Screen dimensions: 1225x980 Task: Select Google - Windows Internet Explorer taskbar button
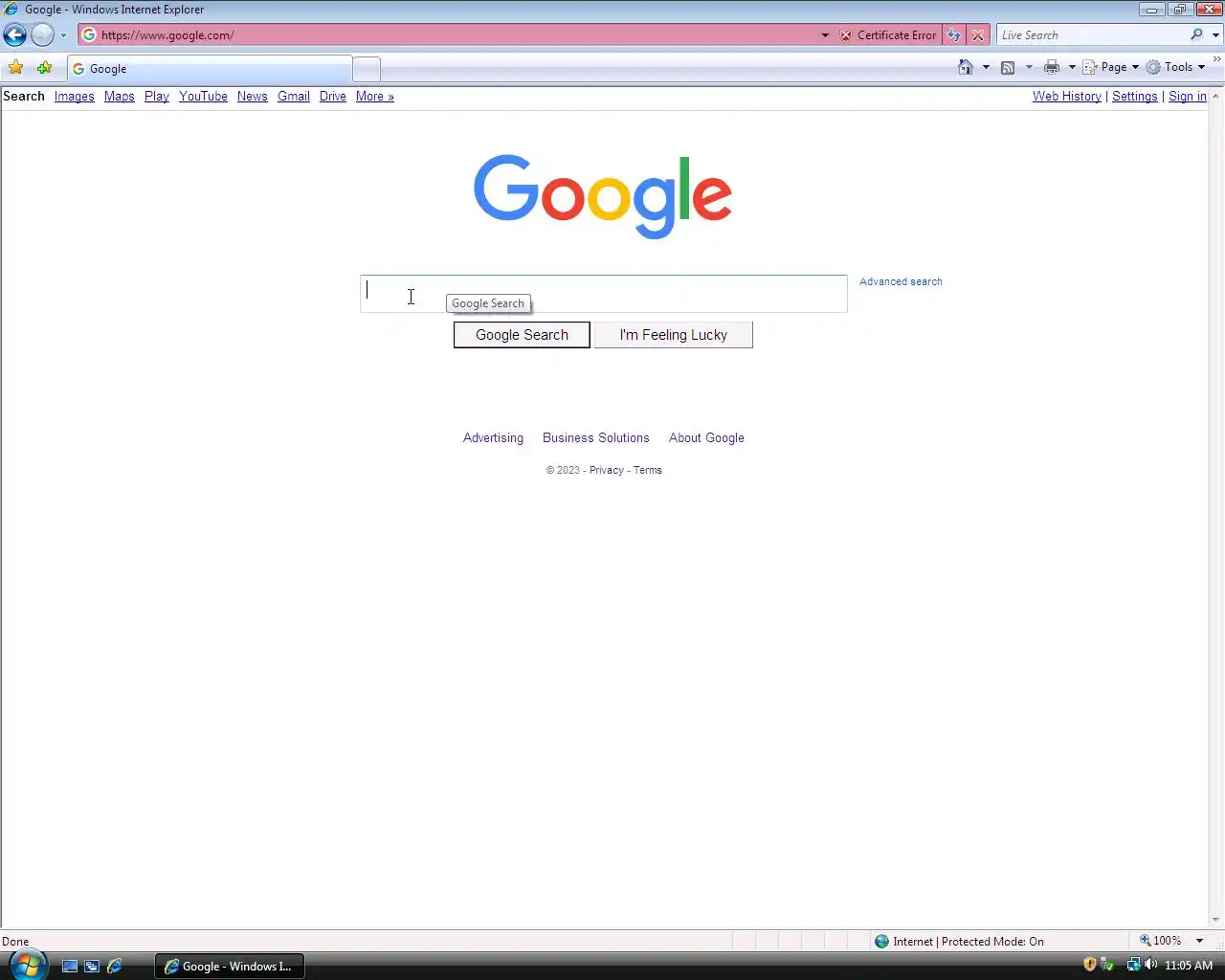(x=230, y=967)
